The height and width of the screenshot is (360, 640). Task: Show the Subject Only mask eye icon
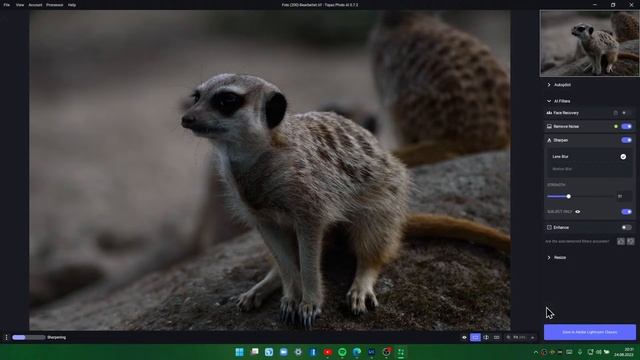click(578, 212)
